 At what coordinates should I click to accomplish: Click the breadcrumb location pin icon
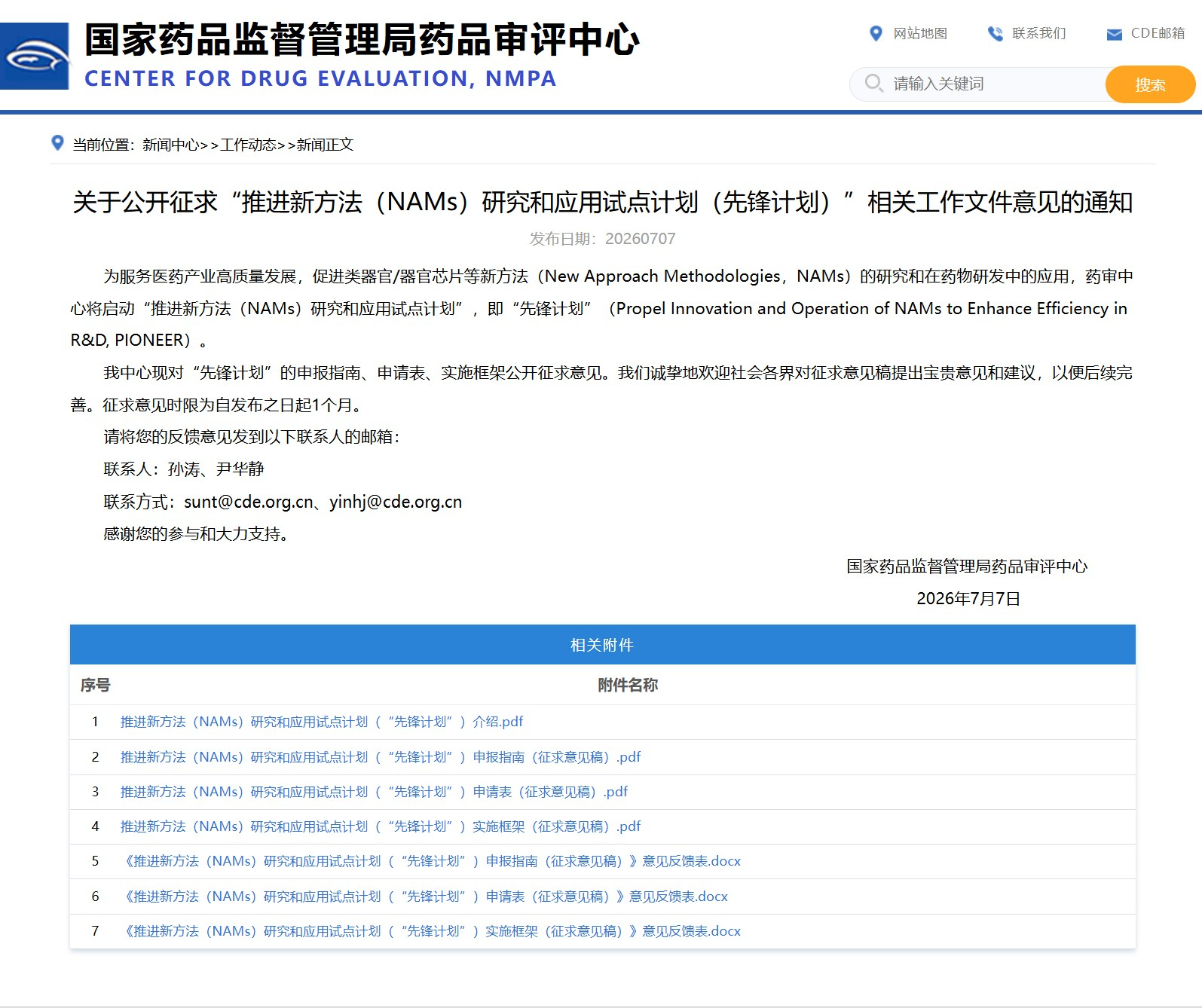point(57,142)
